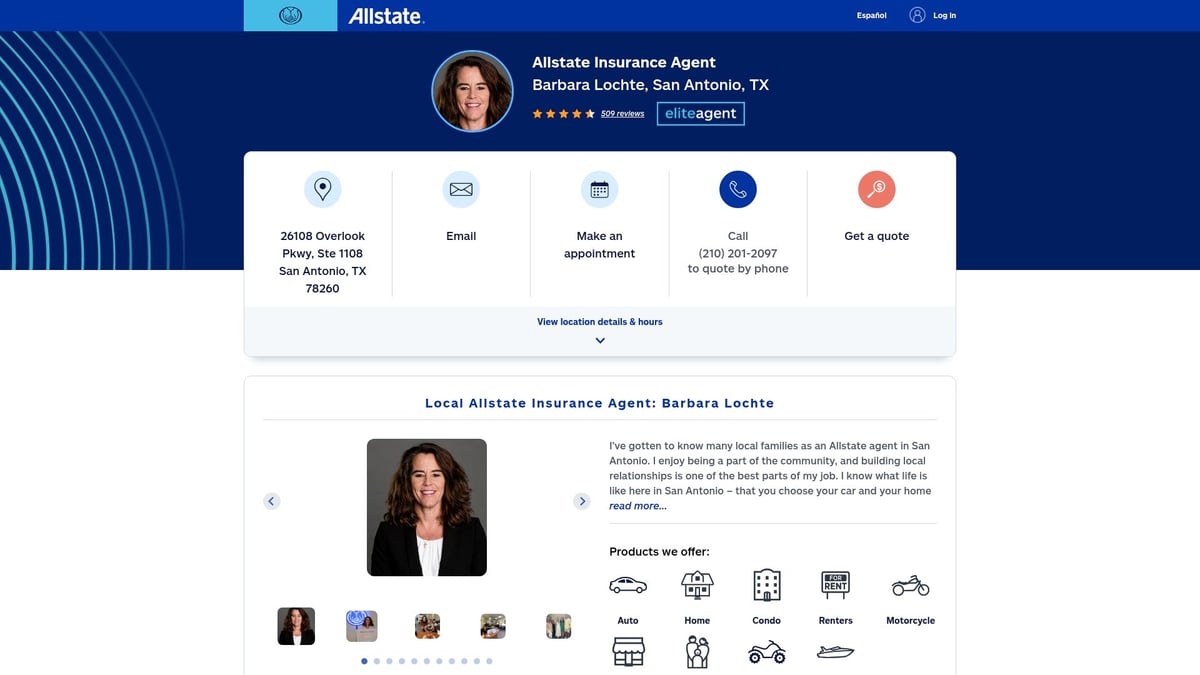Select the Auto insurance car icon

[628, 585]
